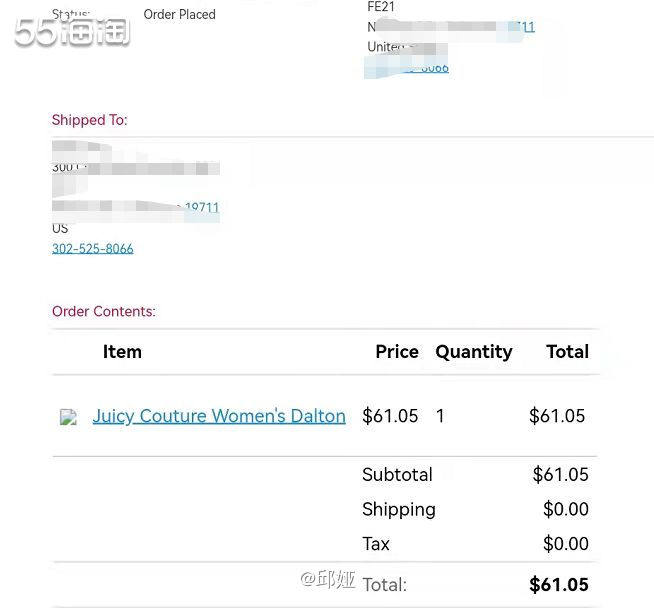Click the @邱娅 watermark text
Screen dimensions: 654x608
pos(328,579)
